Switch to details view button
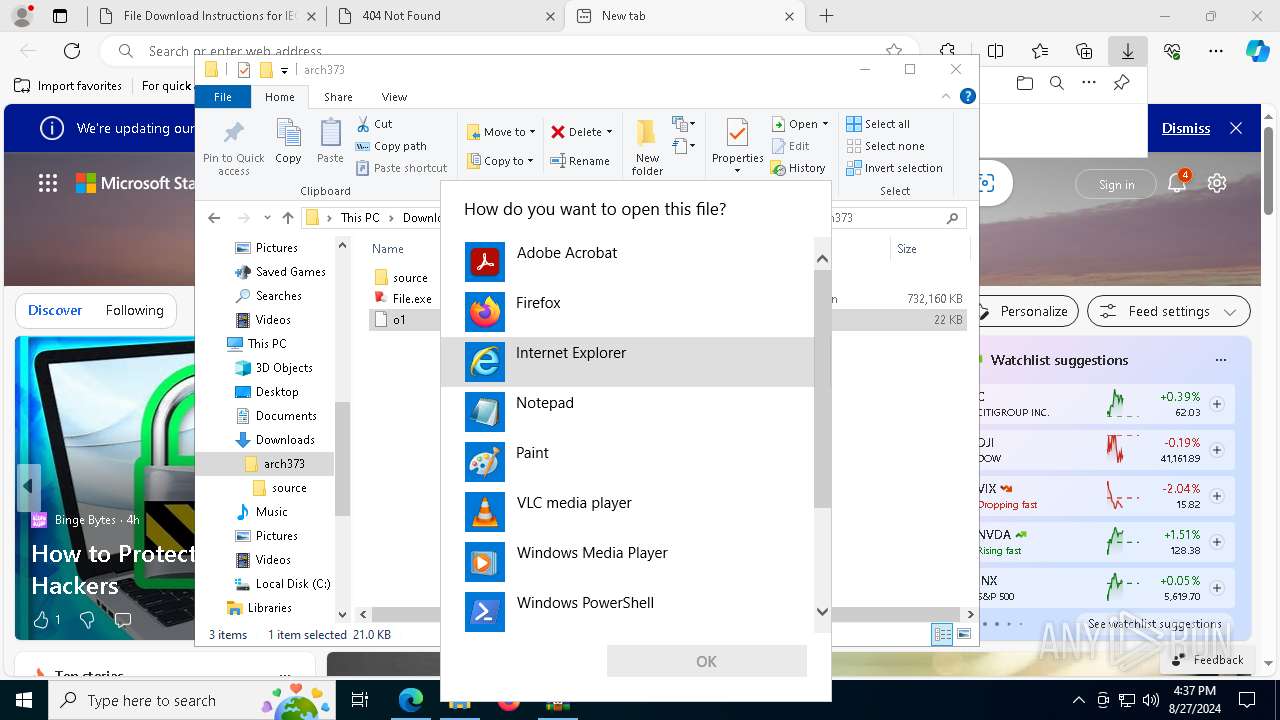This screenshot has height=720, width=1280. 942,634
